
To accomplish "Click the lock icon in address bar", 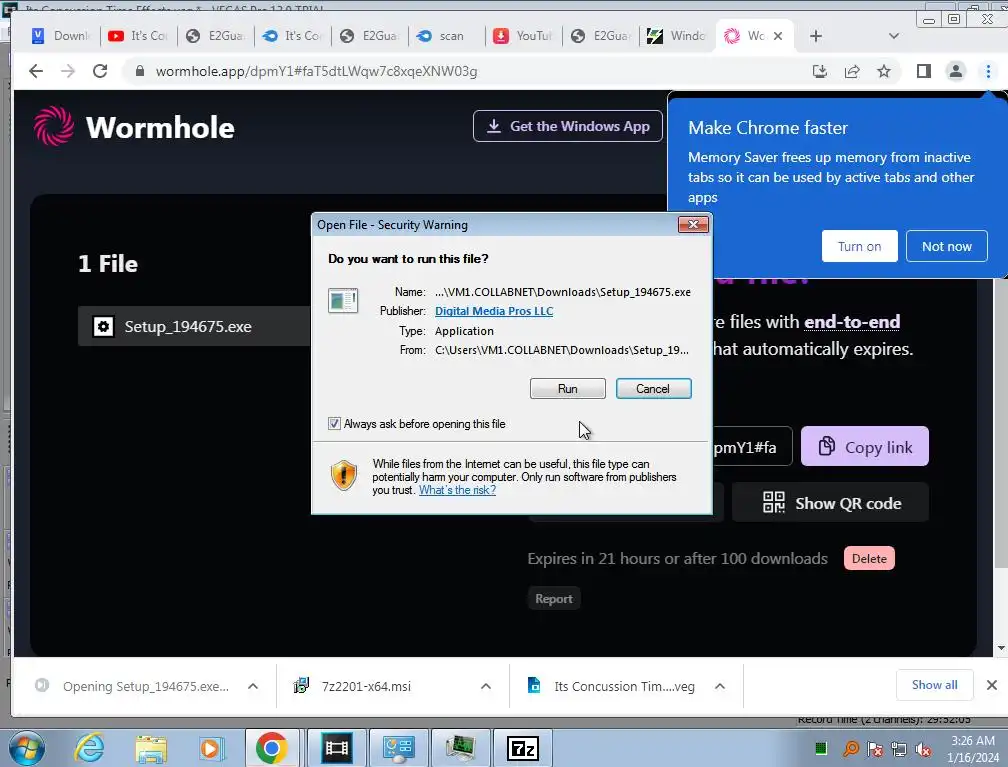I will [x=140, y=71].
